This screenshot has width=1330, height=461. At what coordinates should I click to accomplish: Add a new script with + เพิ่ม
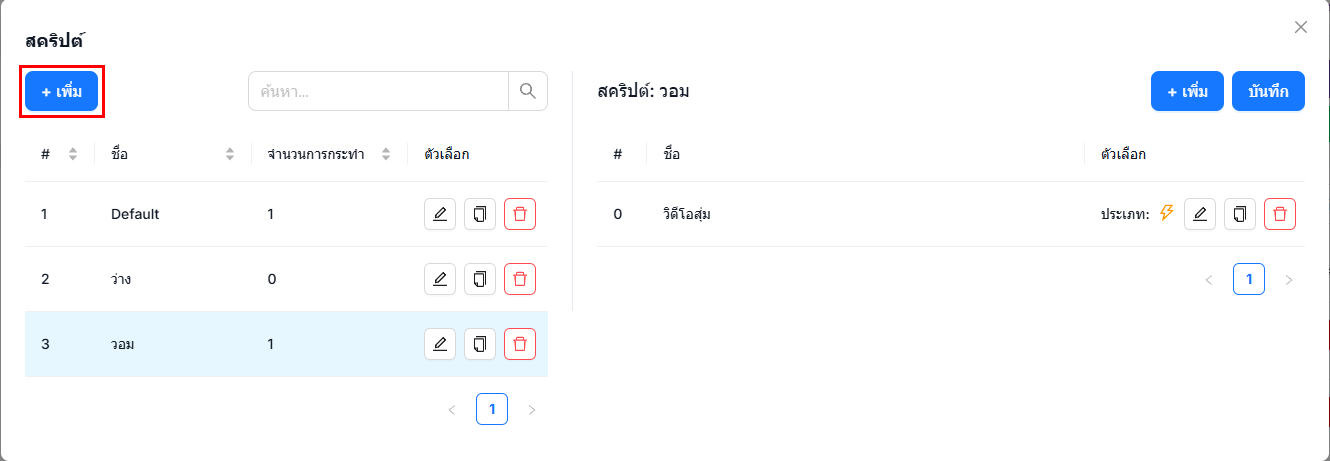tap(62, 91)
